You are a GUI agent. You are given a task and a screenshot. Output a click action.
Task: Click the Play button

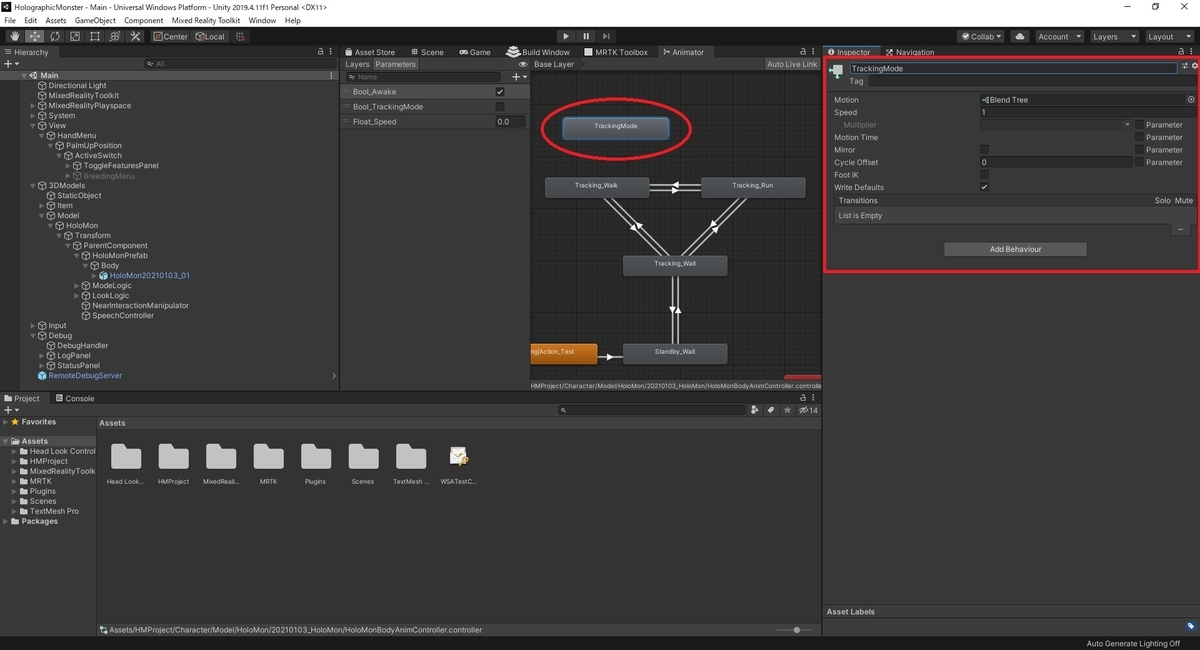566,37
